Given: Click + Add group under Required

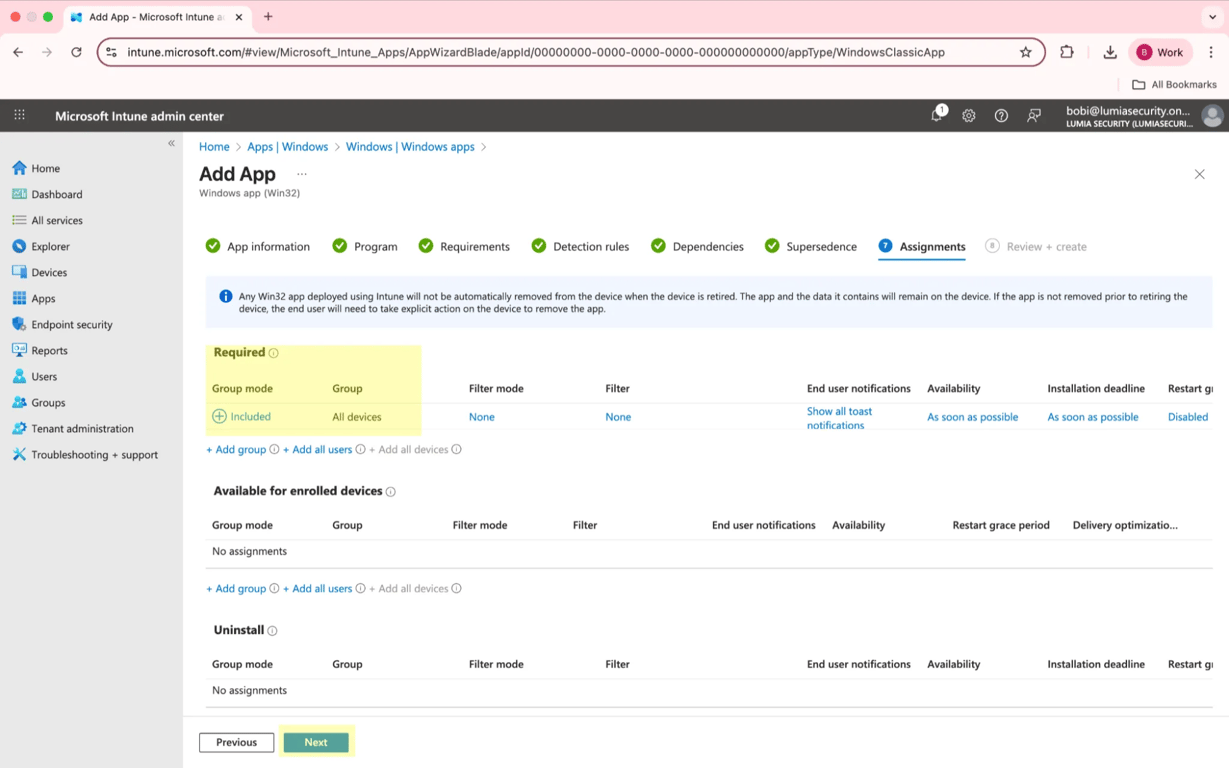Looking at the screenshot, I should pyautogui.click(x=236, y=449).
